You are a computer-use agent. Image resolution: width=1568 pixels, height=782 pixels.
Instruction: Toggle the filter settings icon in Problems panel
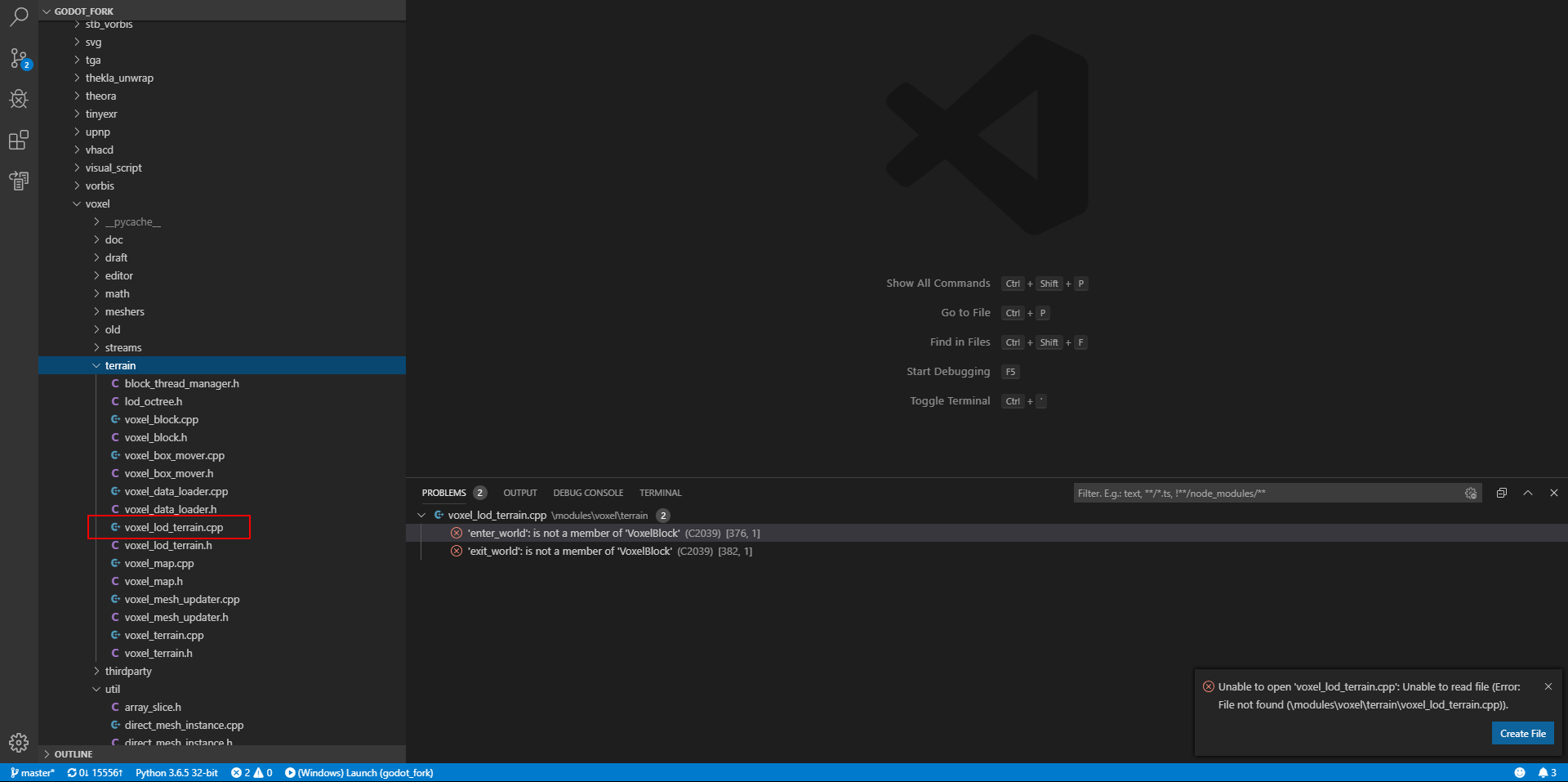click(1470, 493)
